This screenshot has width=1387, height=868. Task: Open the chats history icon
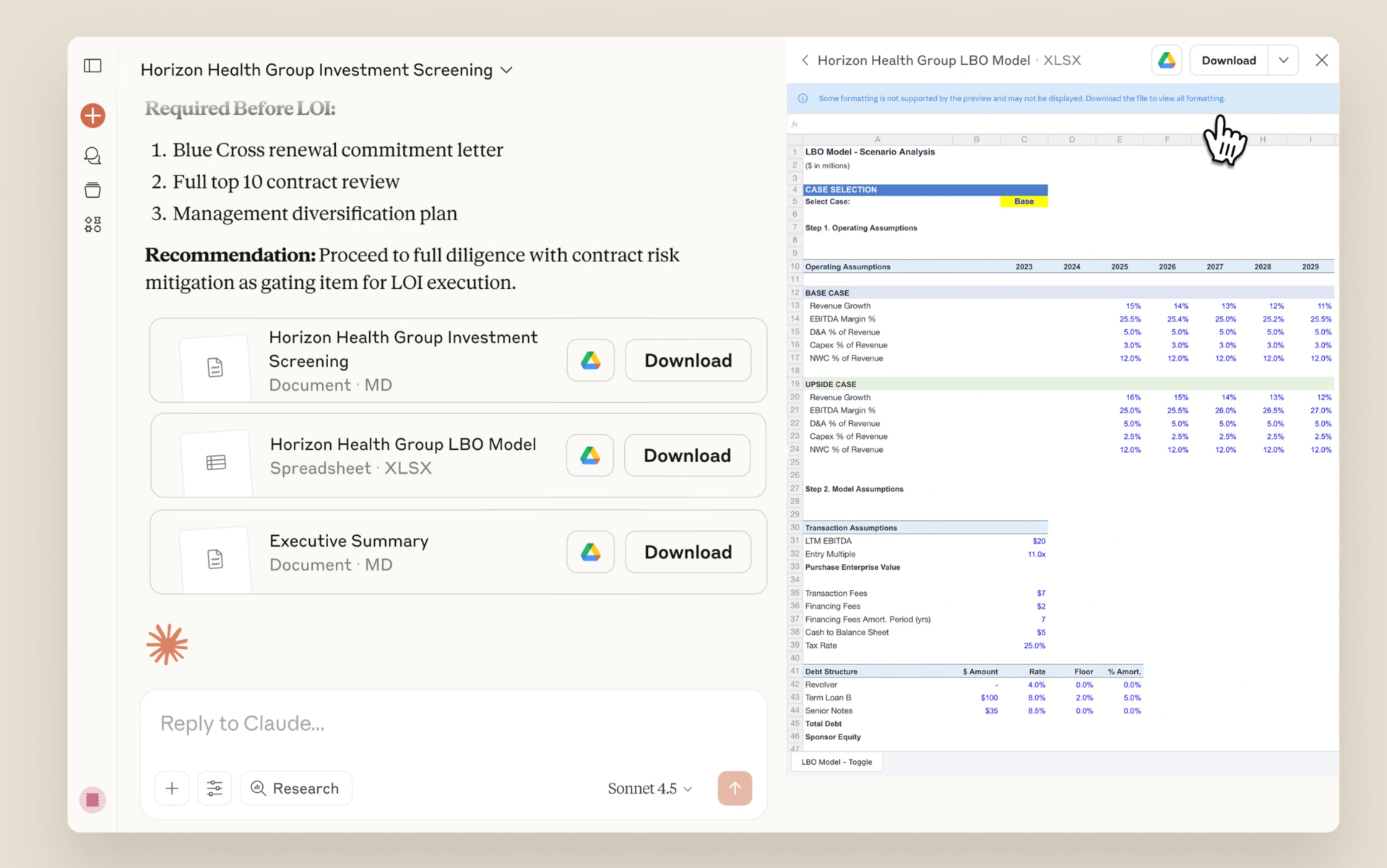pyautogui.click(x=92, y=155)
